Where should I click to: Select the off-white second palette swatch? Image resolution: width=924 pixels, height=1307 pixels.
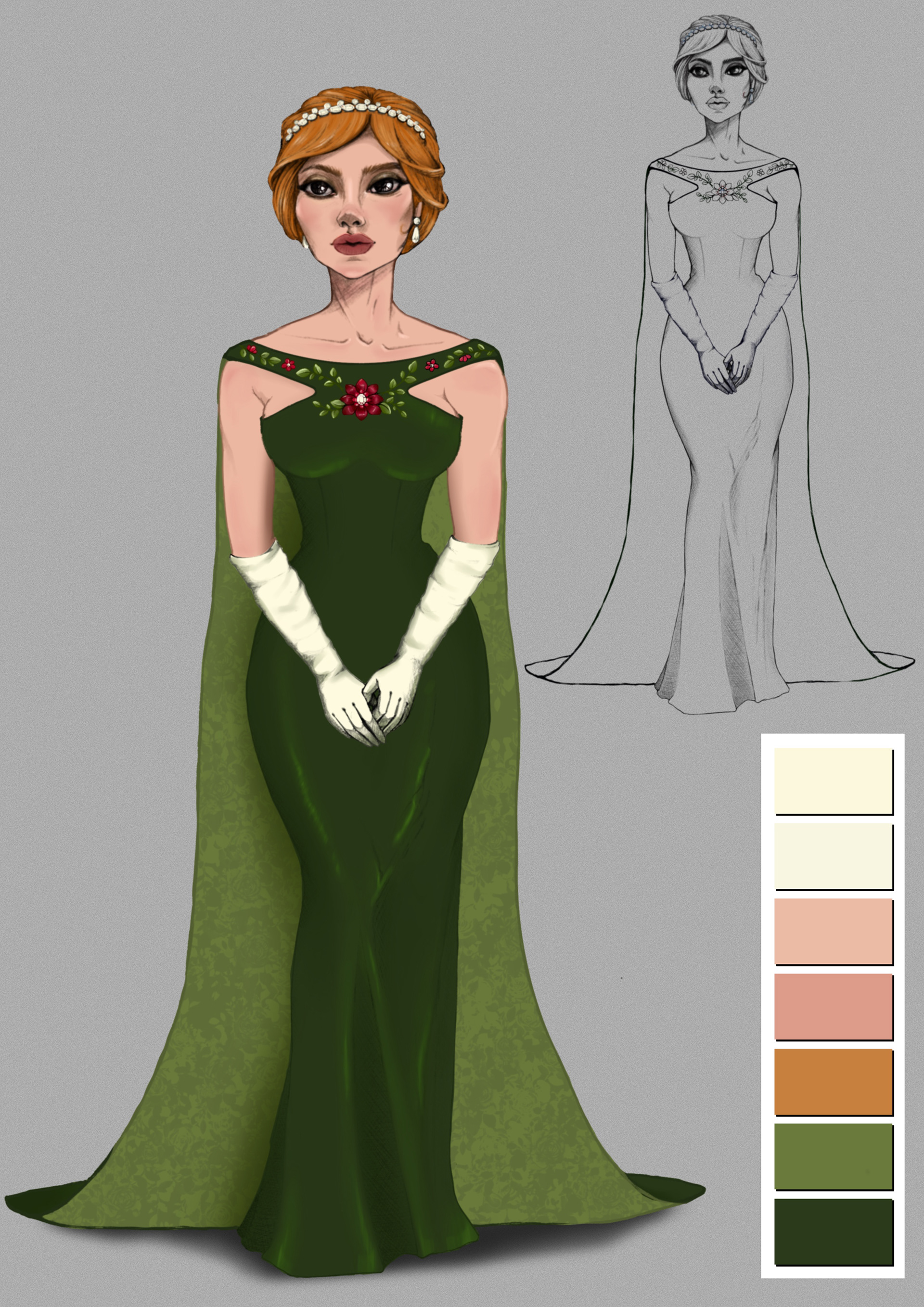coord(833,856)
